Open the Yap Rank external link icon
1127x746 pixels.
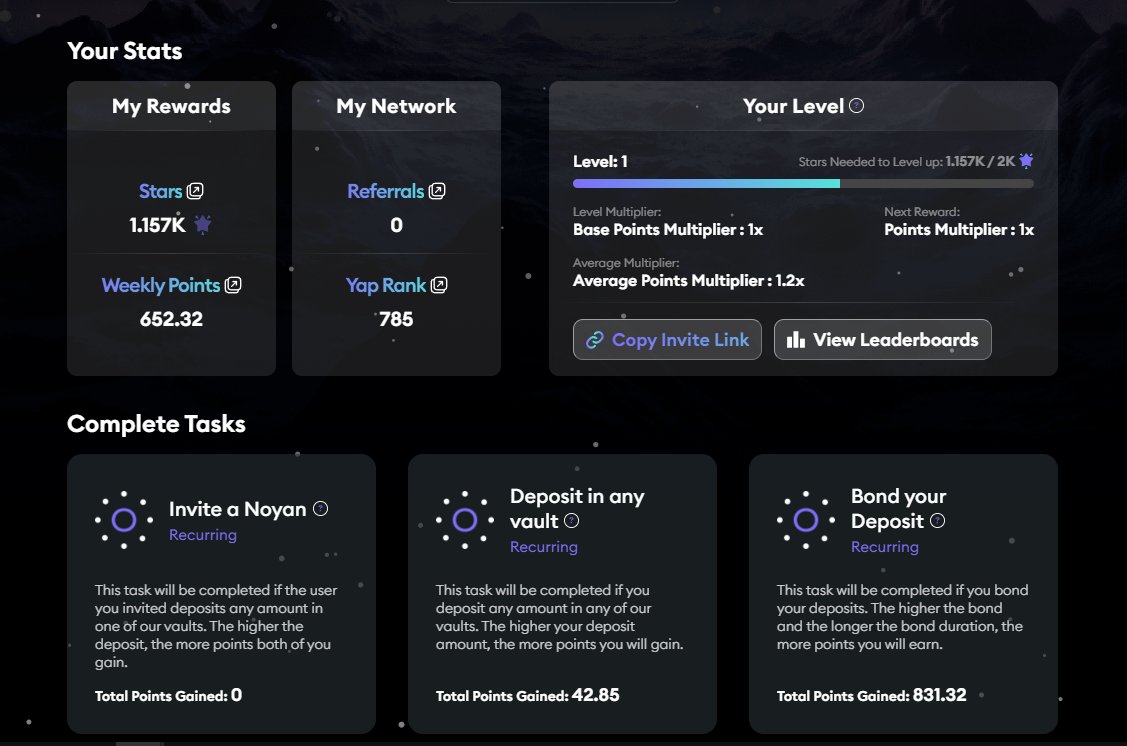click(438, 285)
